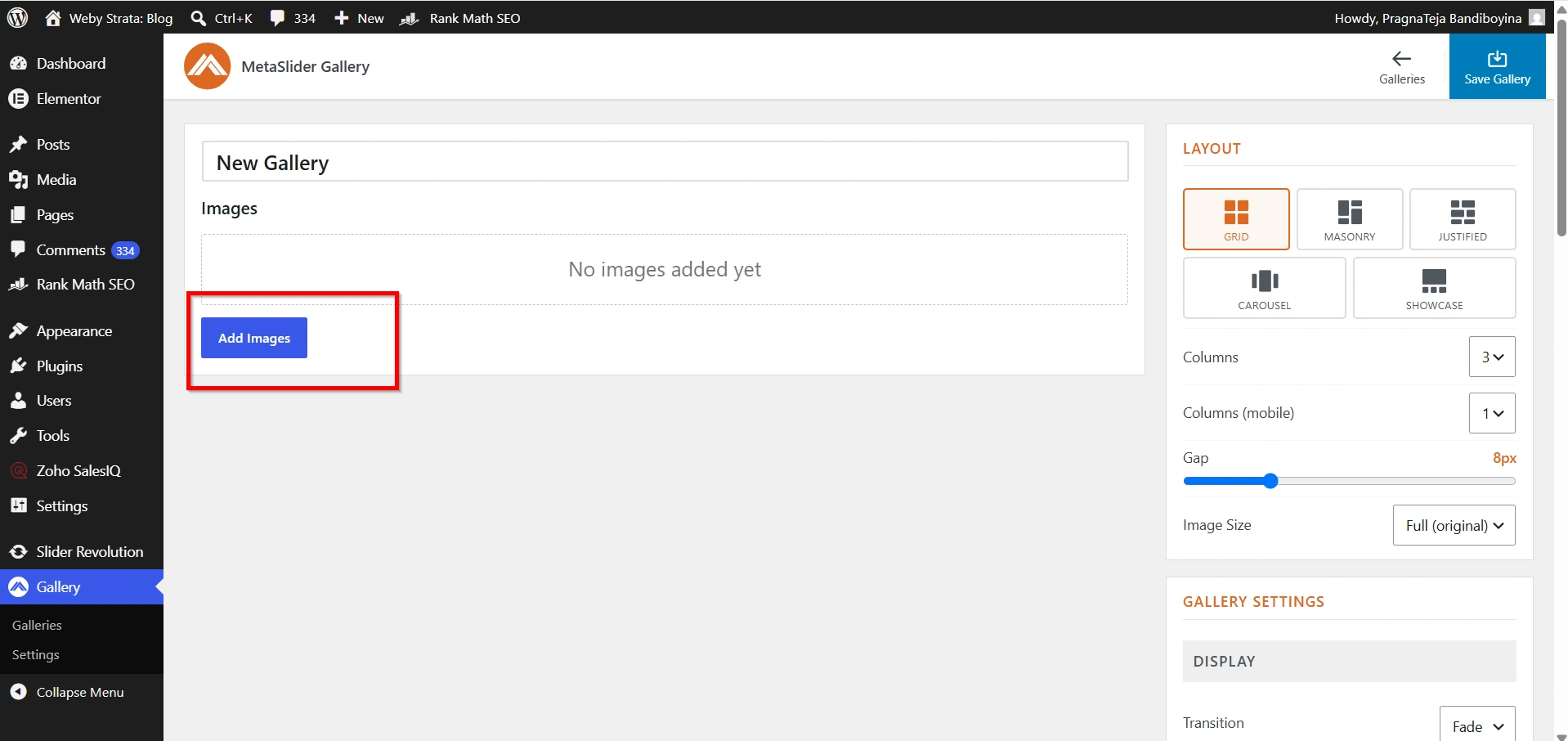Open the 334 comments bubble in admin bar
The height and width of the screenshot is (741, 1568).
(x=293, y=18)
